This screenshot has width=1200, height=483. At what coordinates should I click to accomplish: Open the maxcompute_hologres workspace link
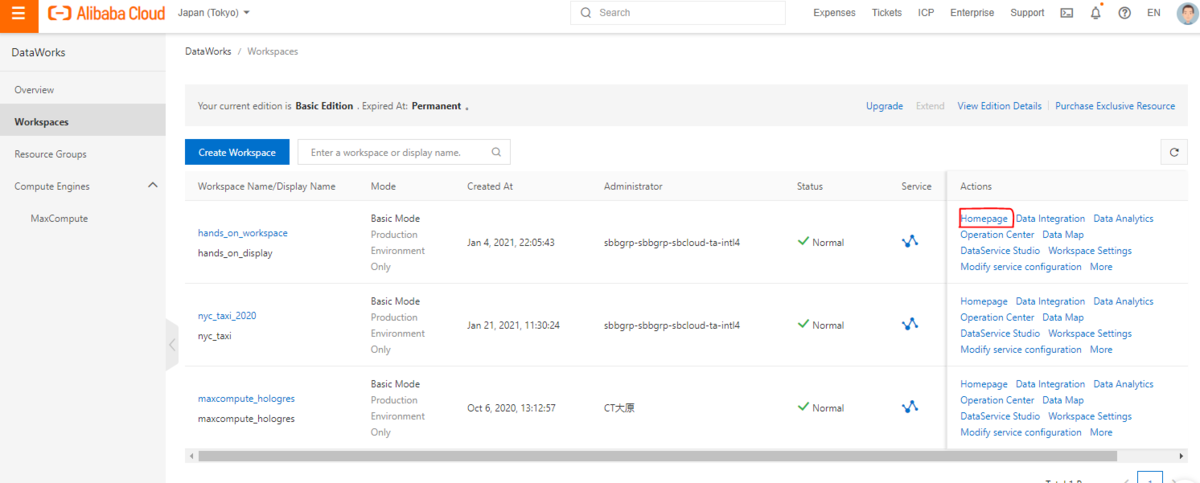pyautogui.click(x=246, y=399)
